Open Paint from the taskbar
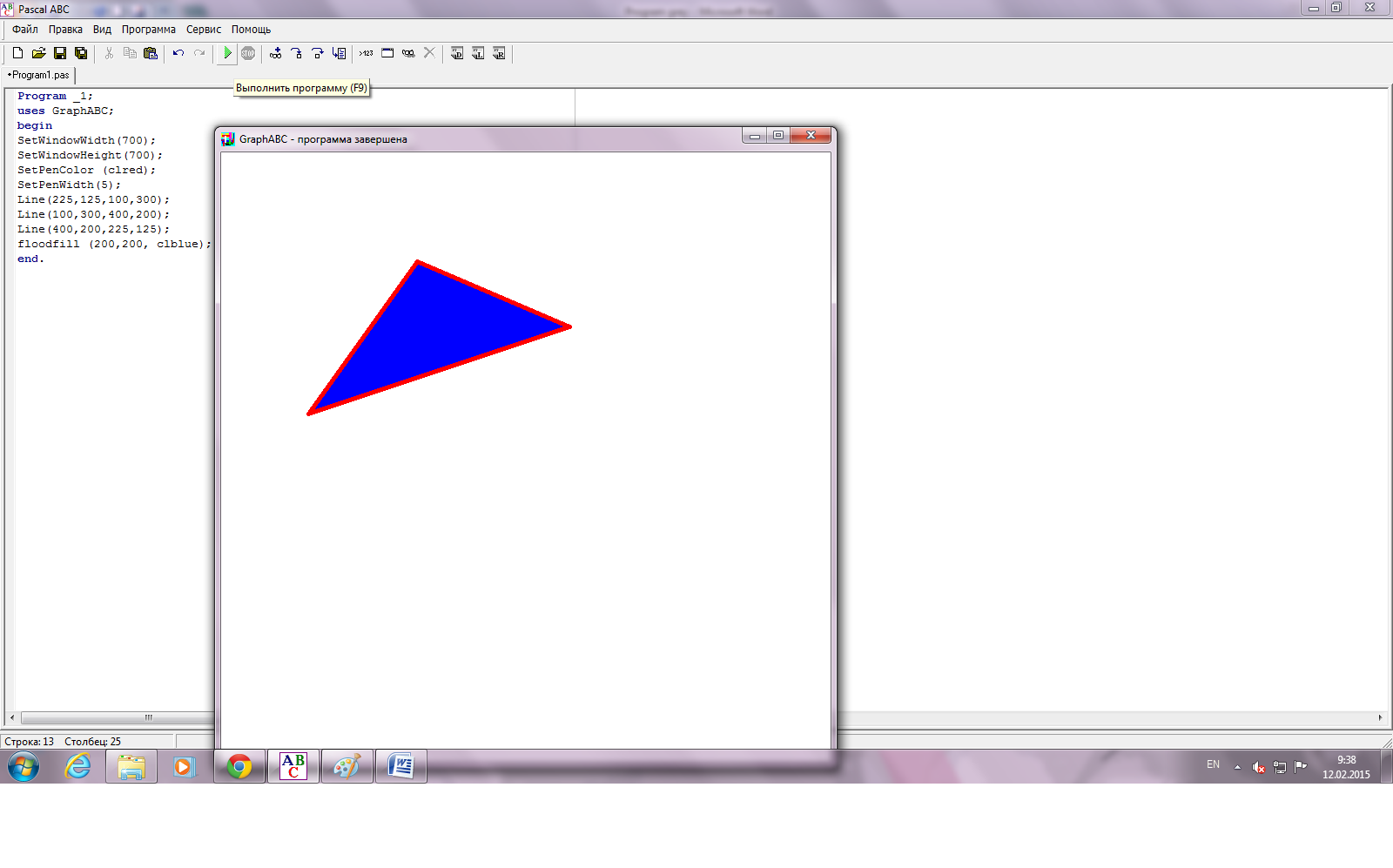 (347, 766)
